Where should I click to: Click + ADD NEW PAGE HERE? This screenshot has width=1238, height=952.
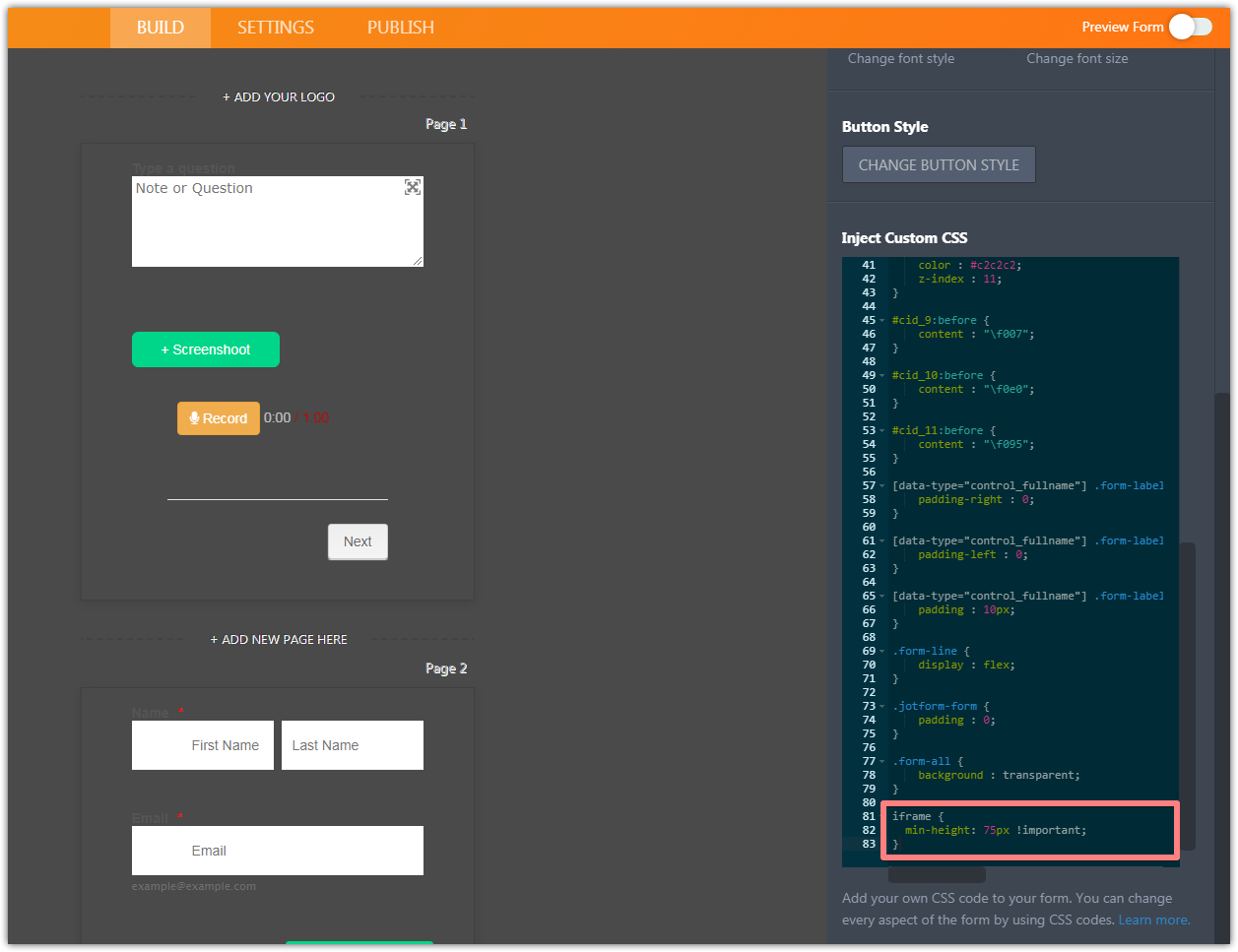coord(279,639)
